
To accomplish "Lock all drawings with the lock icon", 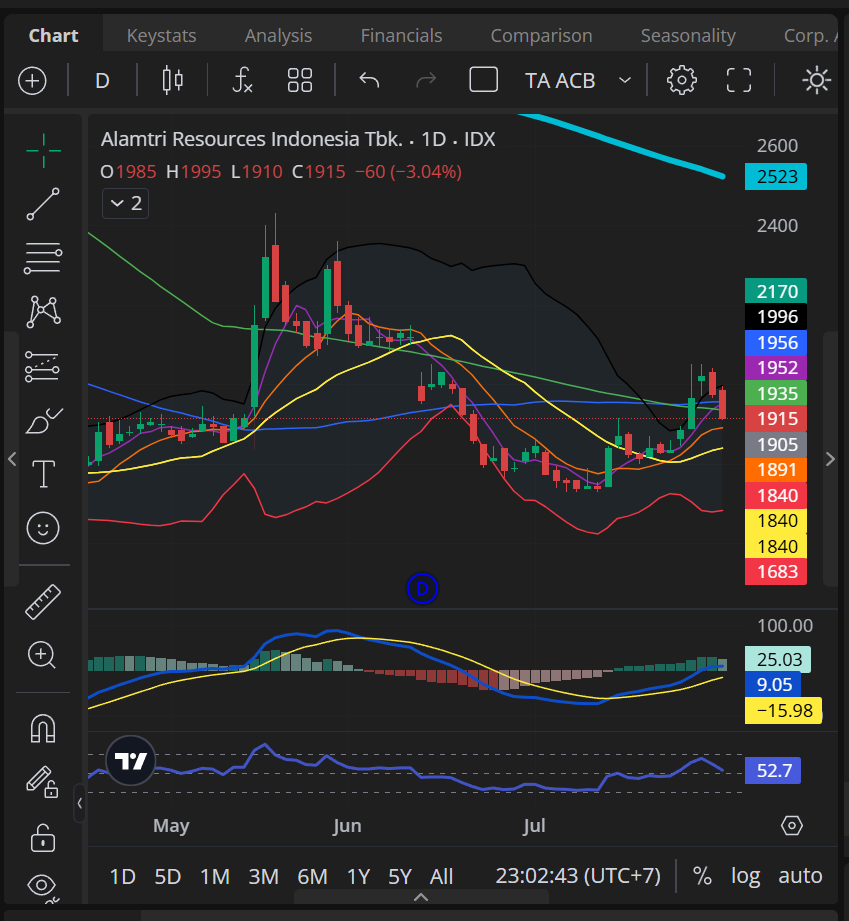I will click(43, 838).
